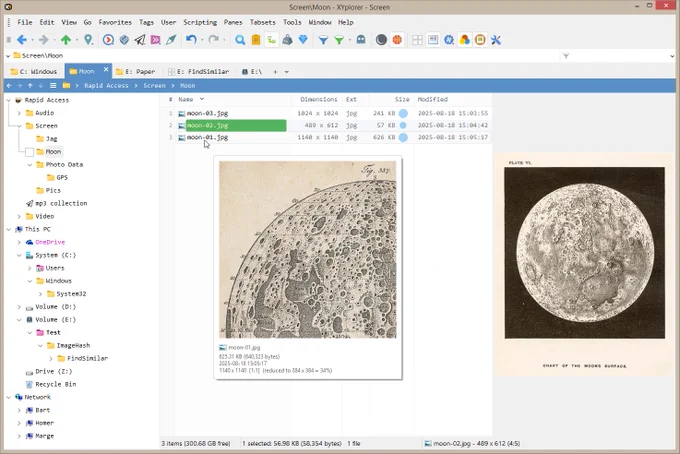
Task: Toggle the ghost filter icon
Action: [x=361, y=40]
